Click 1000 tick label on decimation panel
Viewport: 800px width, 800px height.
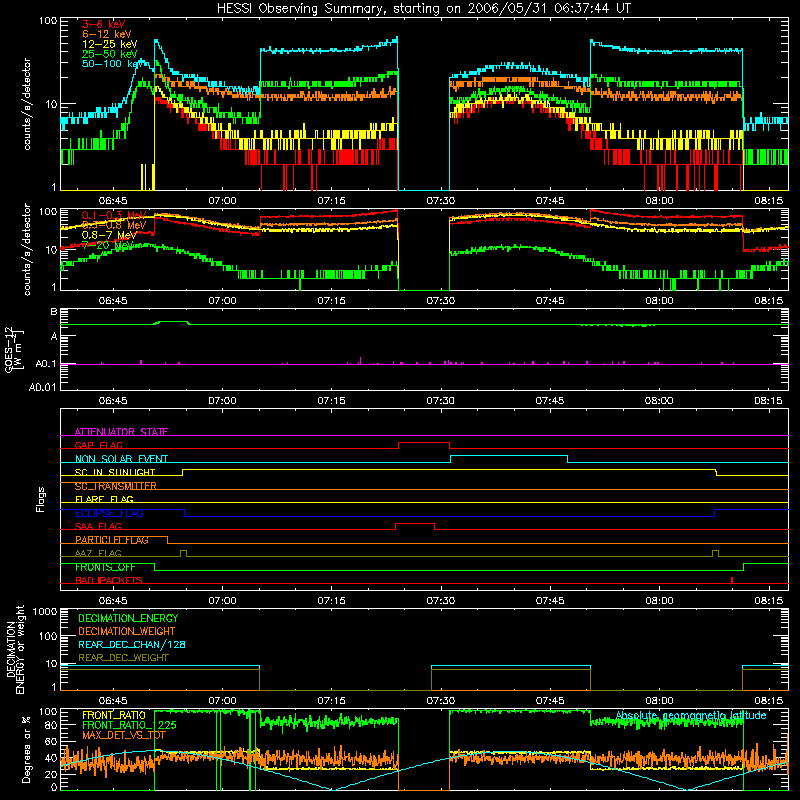point(45,611)
